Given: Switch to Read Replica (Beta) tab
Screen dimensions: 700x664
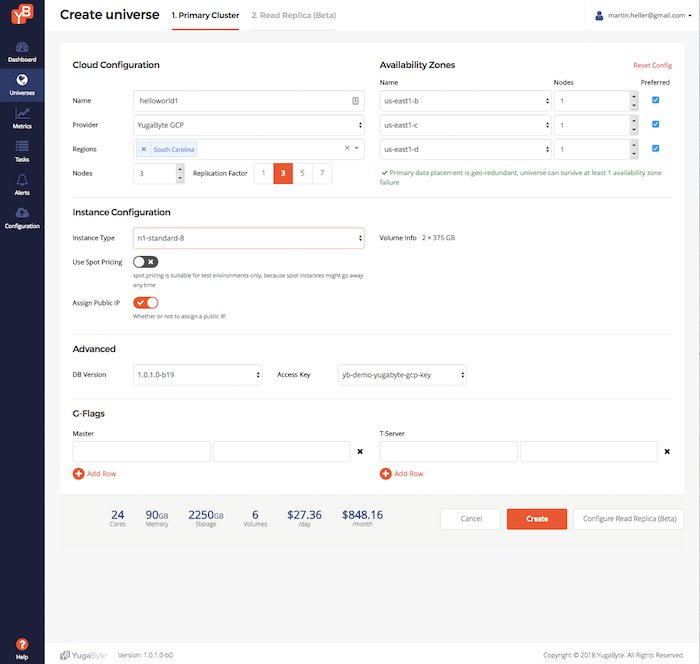Looking at the screenshot, I should [x=293, y=16].
